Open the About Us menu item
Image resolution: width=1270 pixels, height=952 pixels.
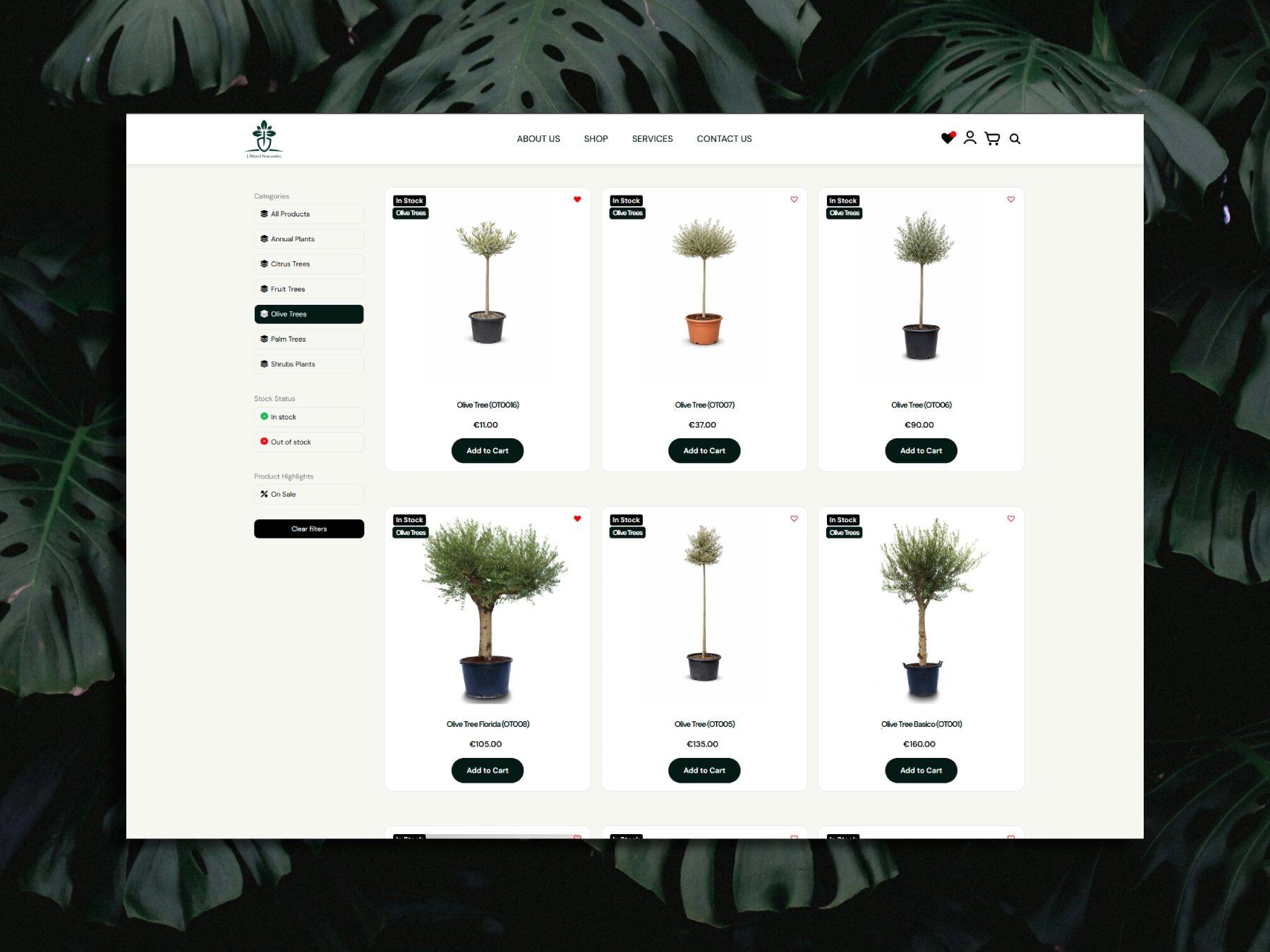(x=538, y=139)
